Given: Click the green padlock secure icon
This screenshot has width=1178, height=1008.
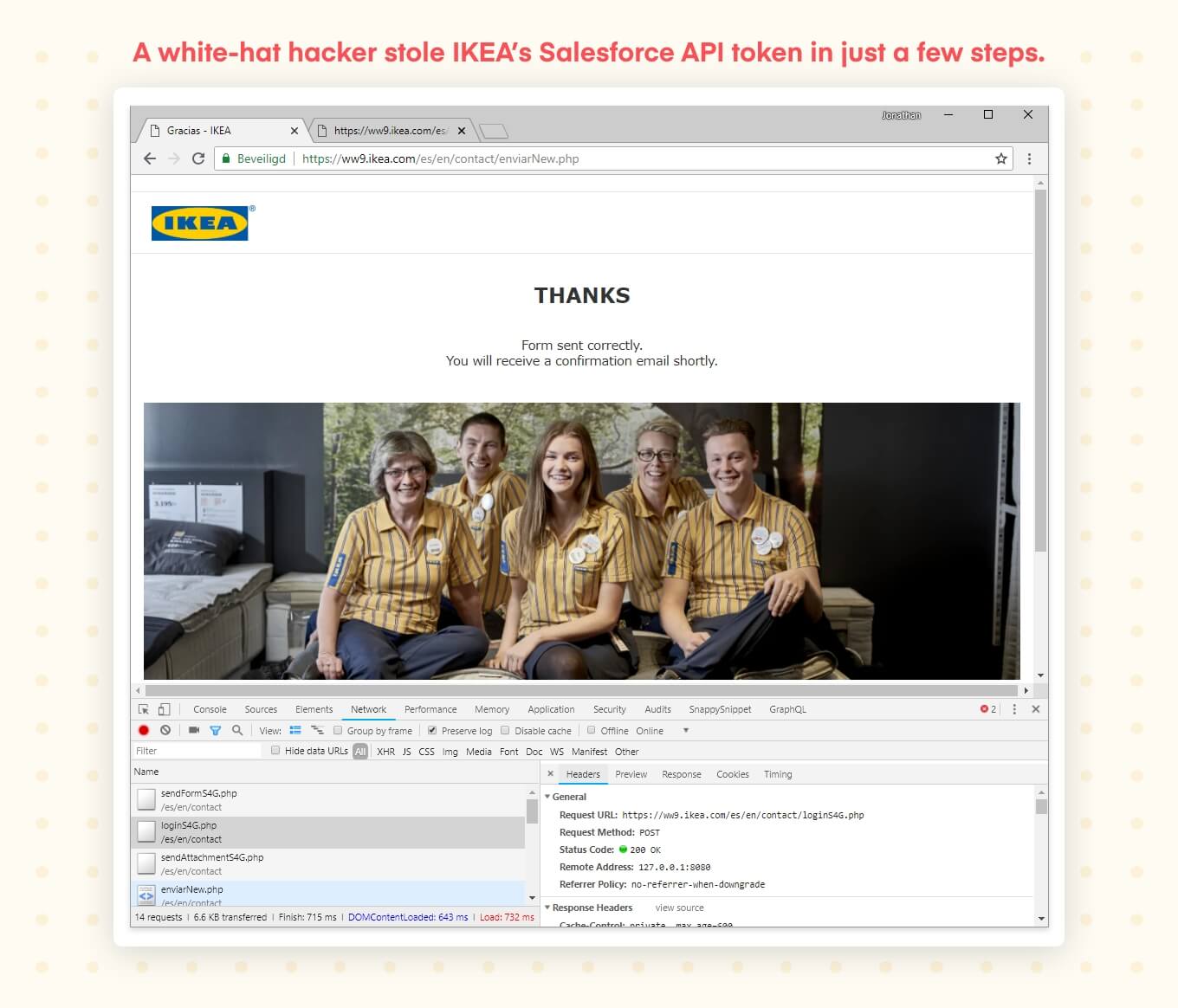Looking at the screenshot, I should [226, 158].
